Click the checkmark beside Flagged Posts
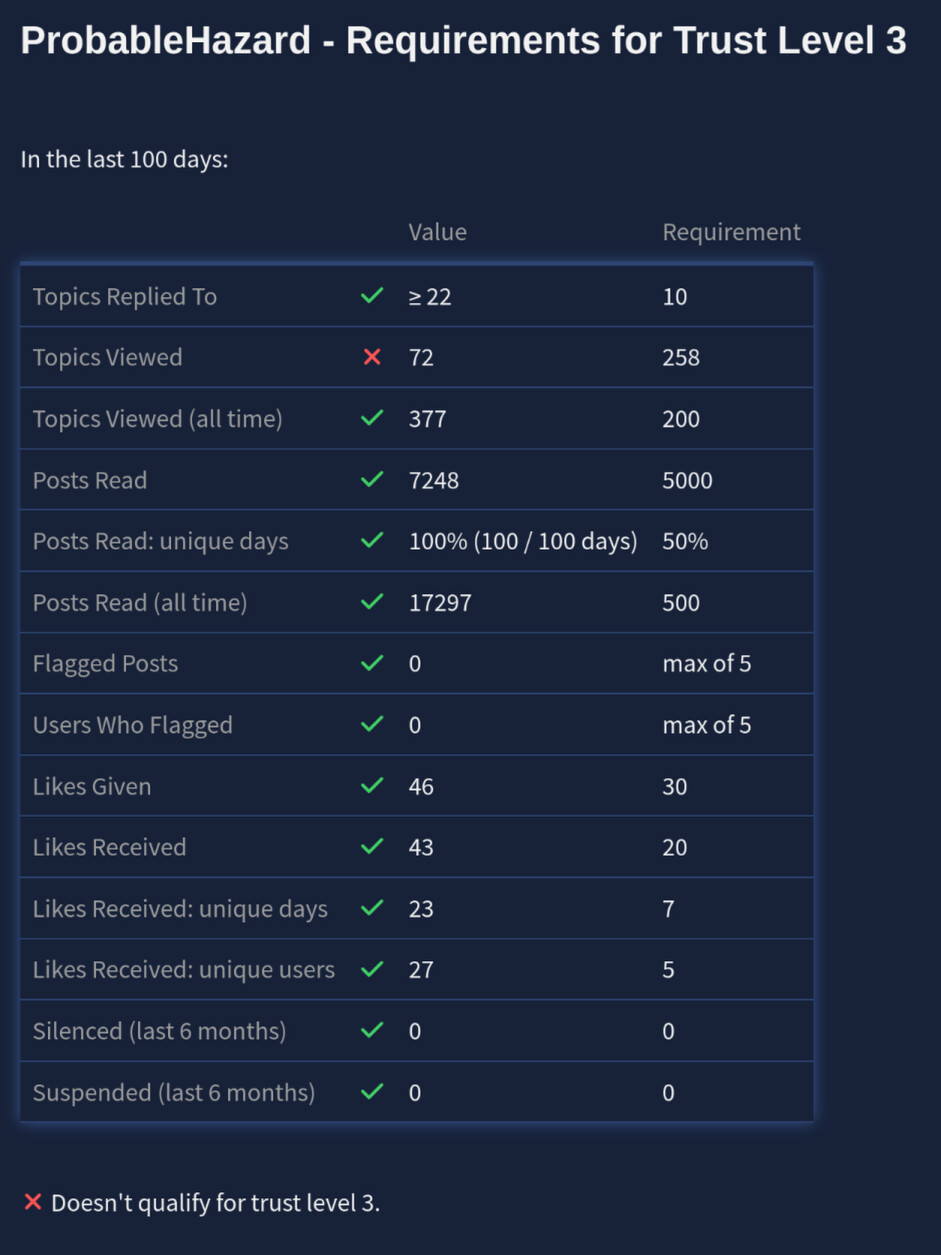Viewport: 941px width, 1255px height. 372,663
